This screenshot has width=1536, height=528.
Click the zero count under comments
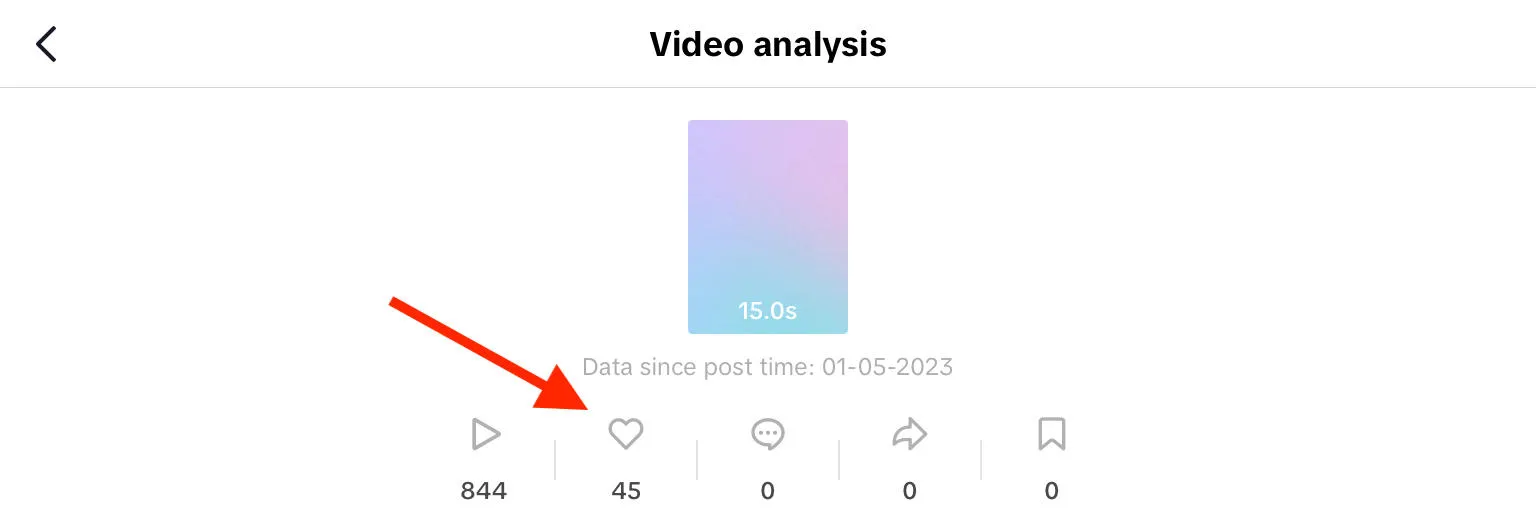(x=768, y=491)
